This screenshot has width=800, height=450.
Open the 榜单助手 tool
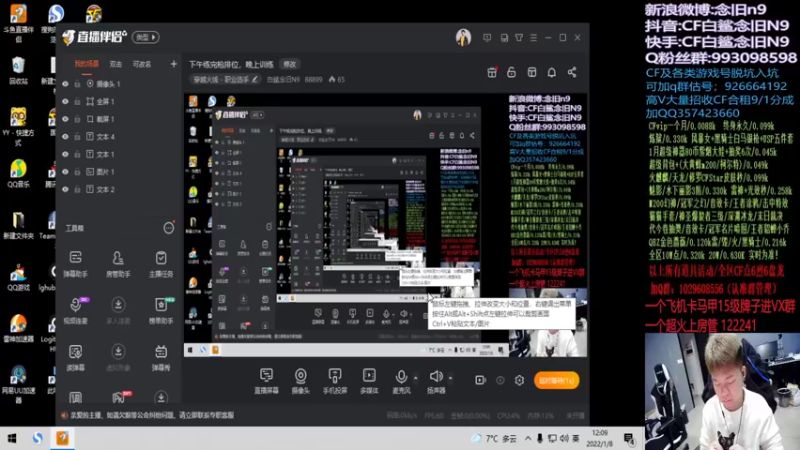[x=161, y=310]
